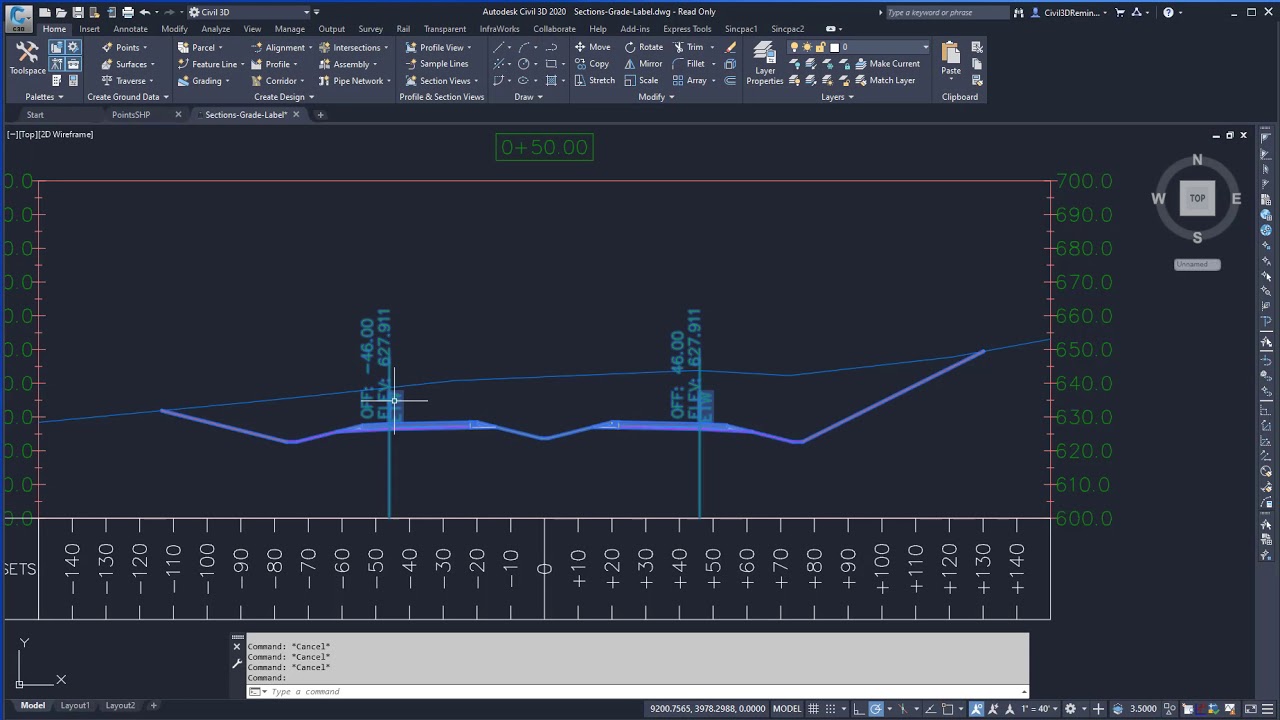Select the Trim tool
The width and height of the screenshot is (1280, 720).
687,47
